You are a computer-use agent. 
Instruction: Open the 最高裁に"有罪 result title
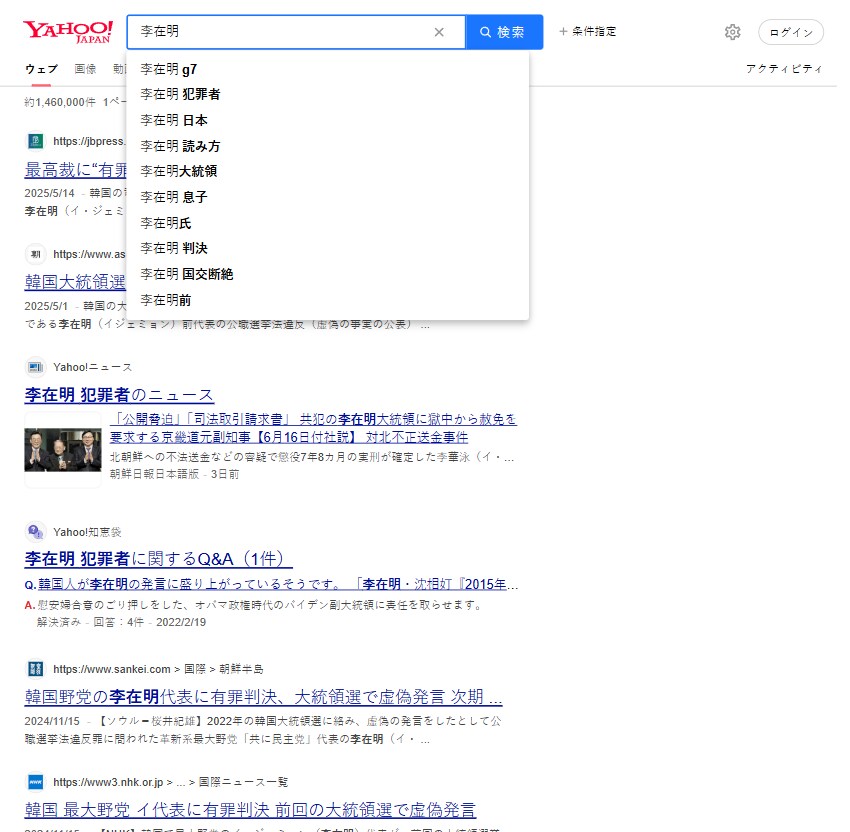(x=75, y=170)
